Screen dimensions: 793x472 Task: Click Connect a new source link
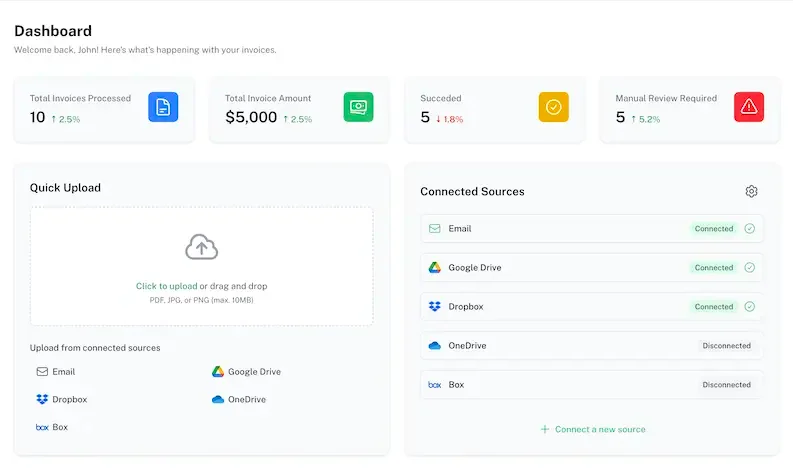click(x=600, y=430)
